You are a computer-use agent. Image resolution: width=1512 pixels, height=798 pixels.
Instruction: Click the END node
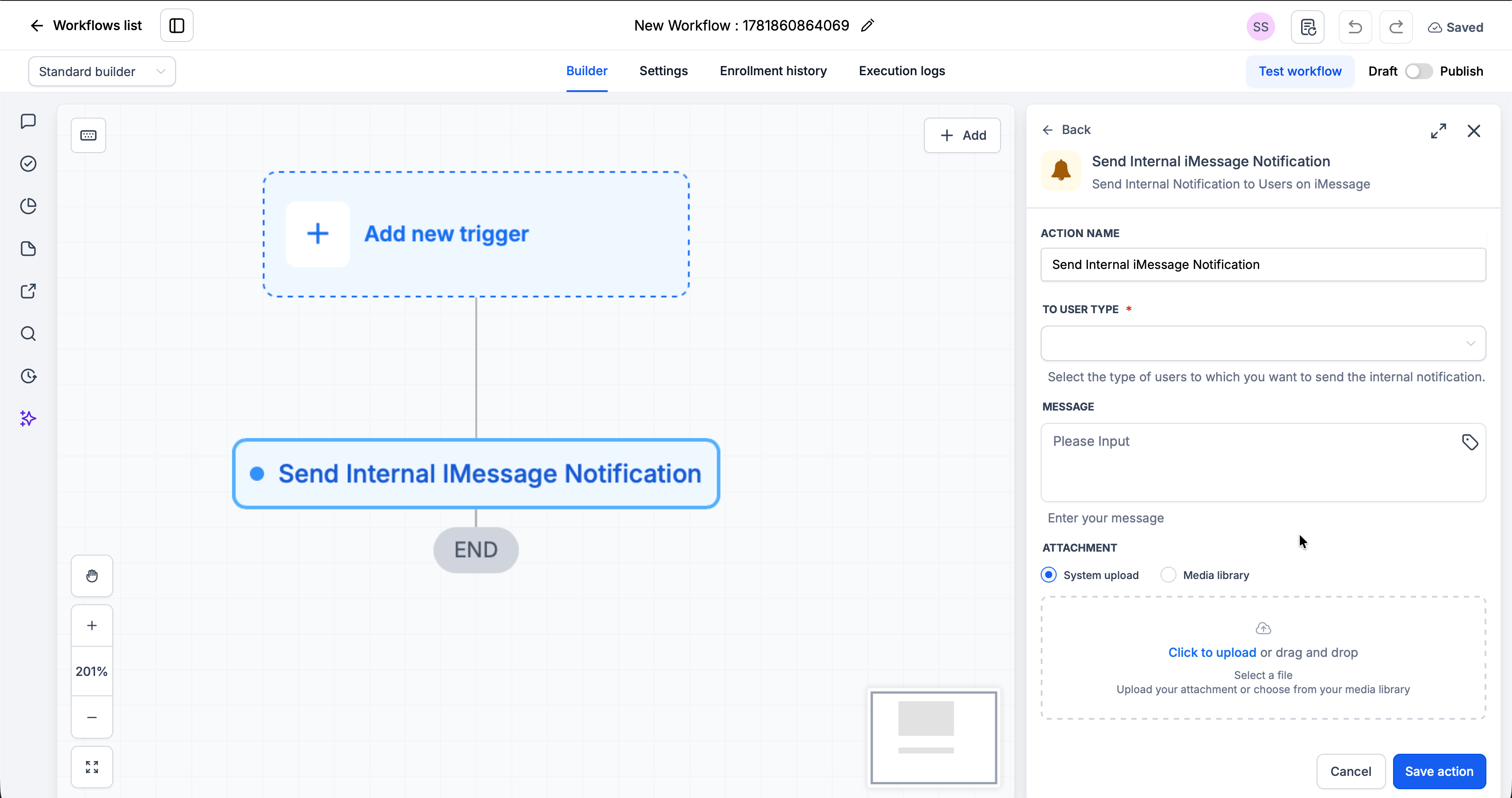pyautogui.click(x=476, y=549)
